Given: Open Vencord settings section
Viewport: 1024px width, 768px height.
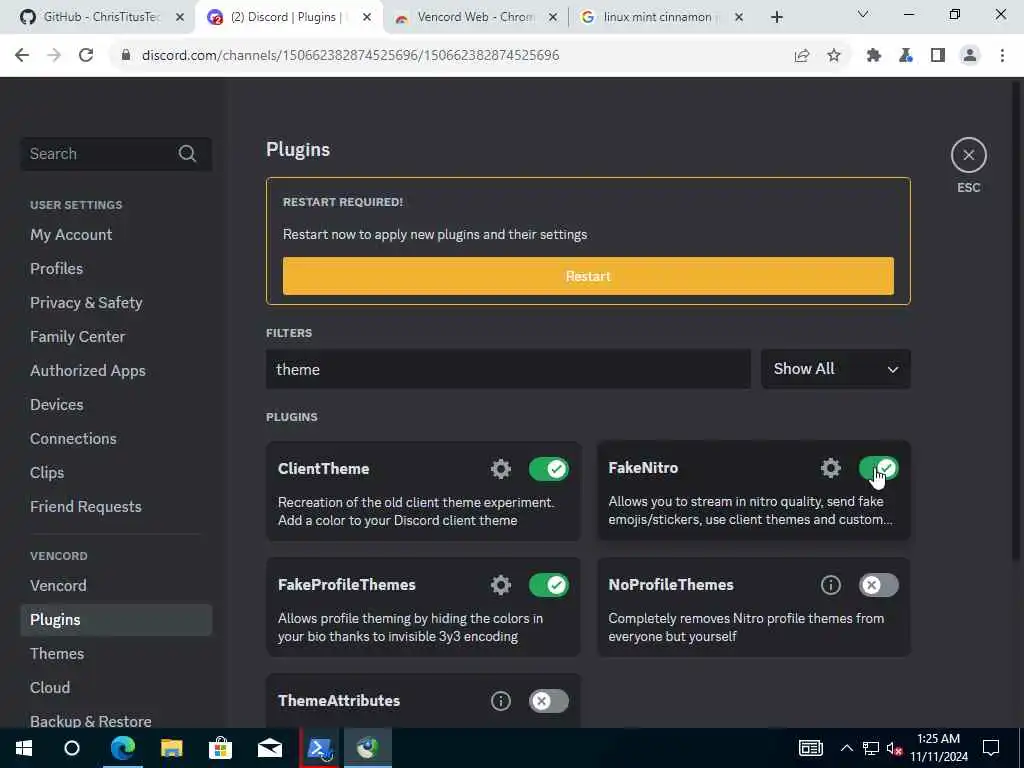Looking at the screenshot, I should tap(58, 585).
